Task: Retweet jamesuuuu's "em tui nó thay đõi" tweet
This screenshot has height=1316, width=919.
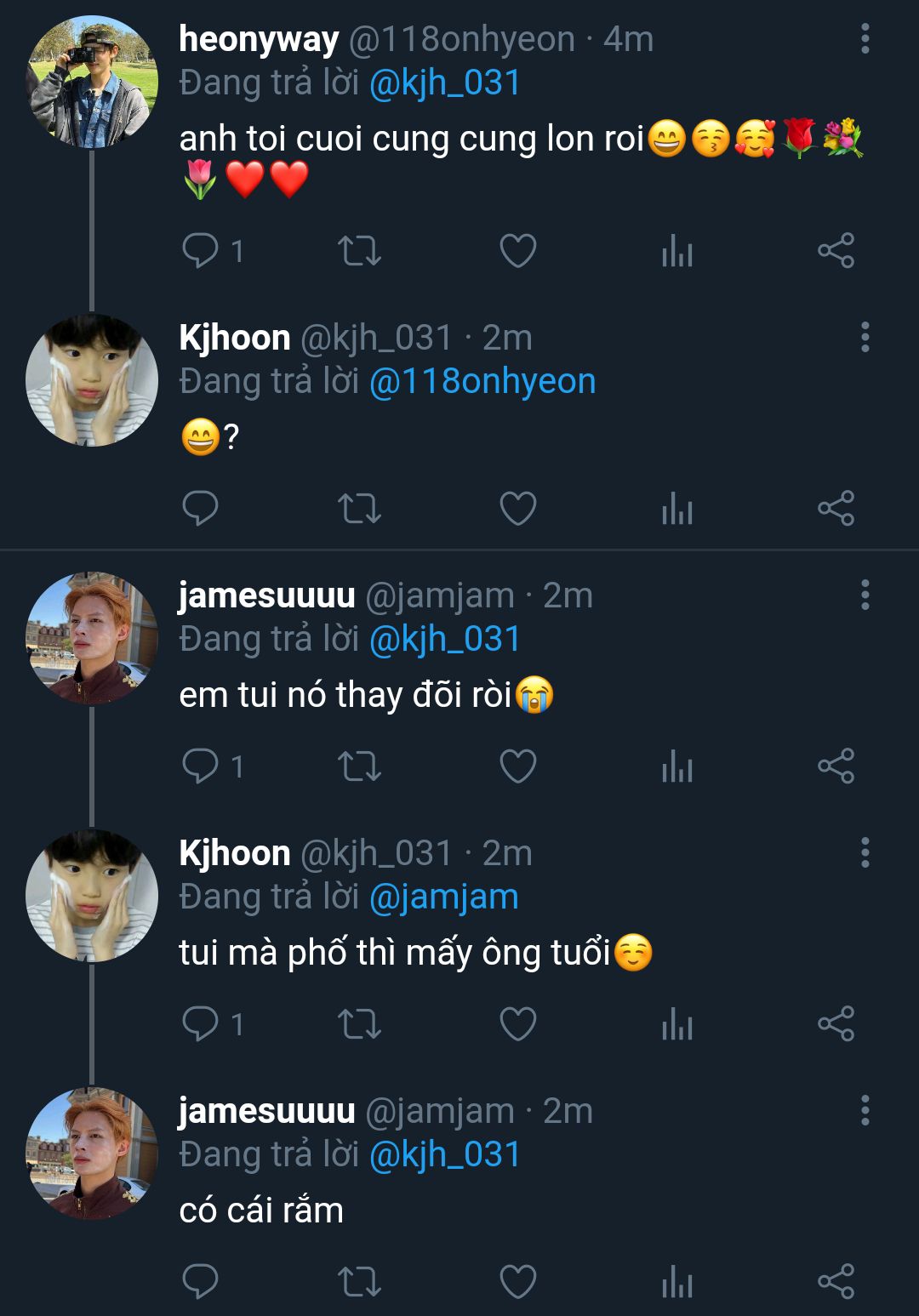Action: coord(359,766)
